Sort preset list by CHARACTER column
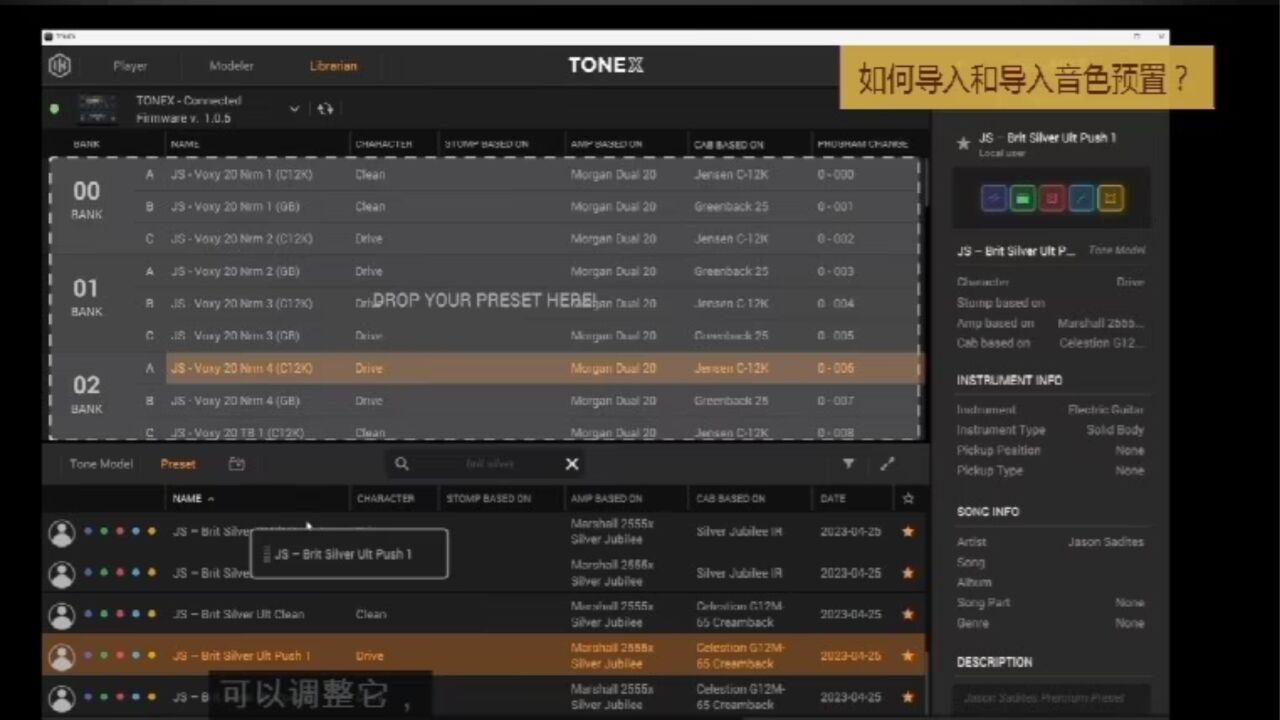This screenshot has height=720, width=1280. 385,498
